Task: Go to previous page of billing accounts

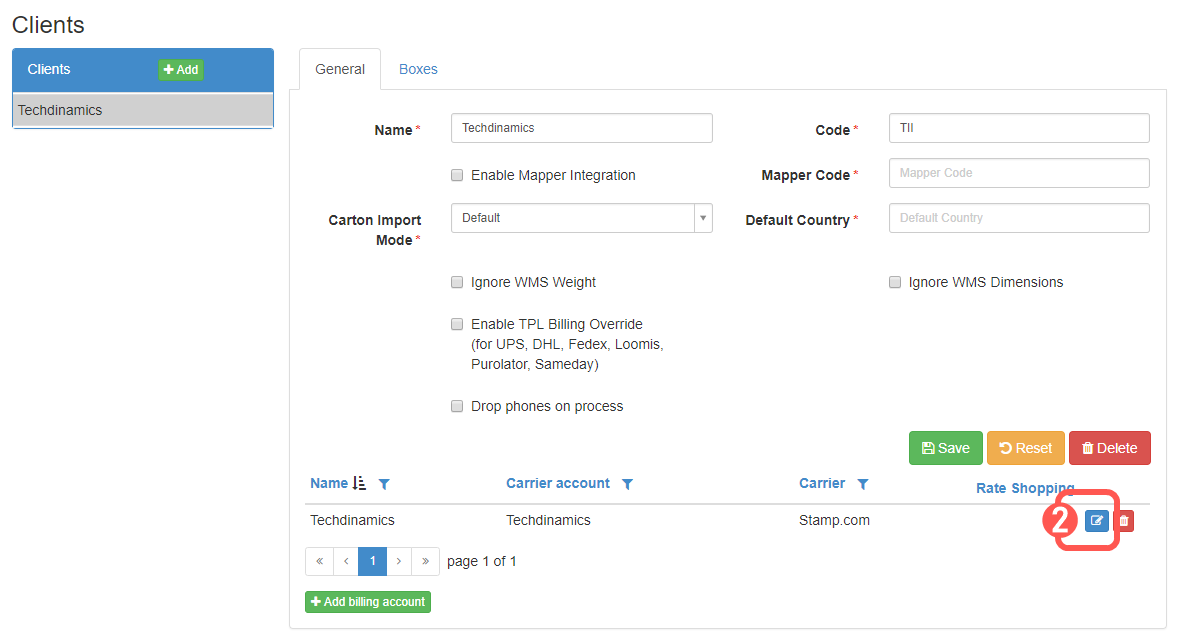Action: tap(346, 561)
